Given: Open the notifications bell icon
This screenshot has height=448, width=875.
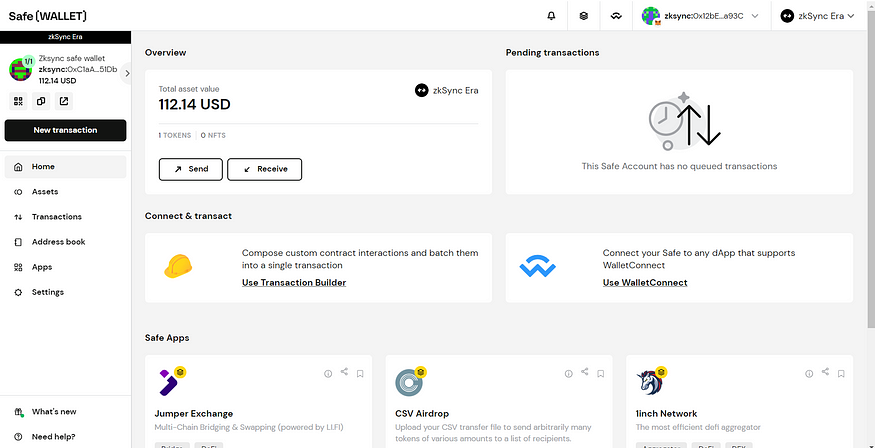Looking at the screenshot, I should point(551,16).
